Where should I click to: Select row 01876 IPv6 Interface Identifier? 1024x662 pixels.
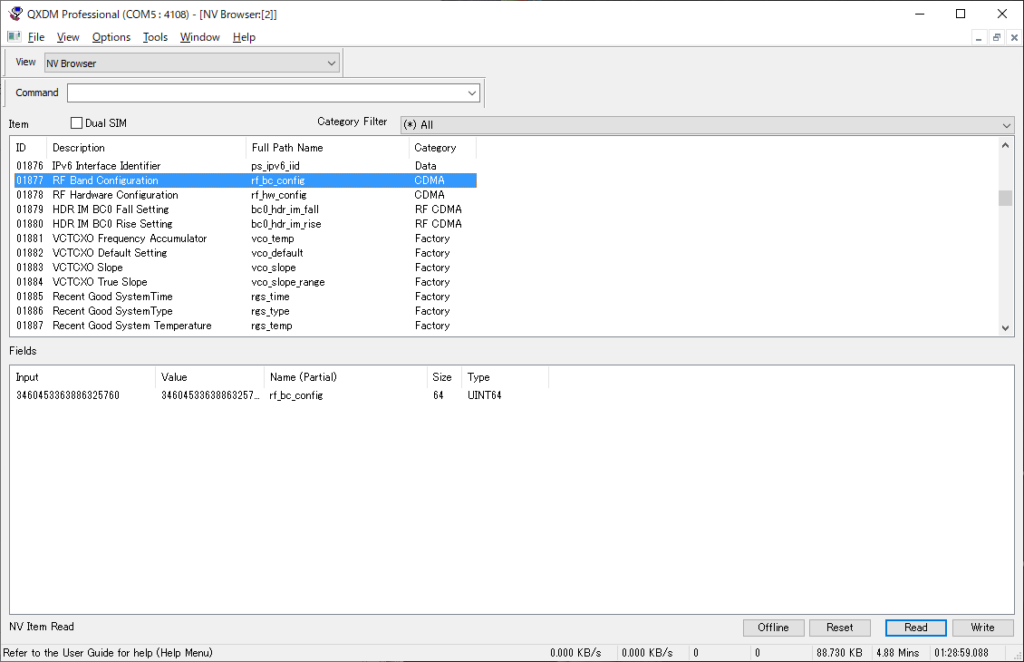[x=246, y=166]
